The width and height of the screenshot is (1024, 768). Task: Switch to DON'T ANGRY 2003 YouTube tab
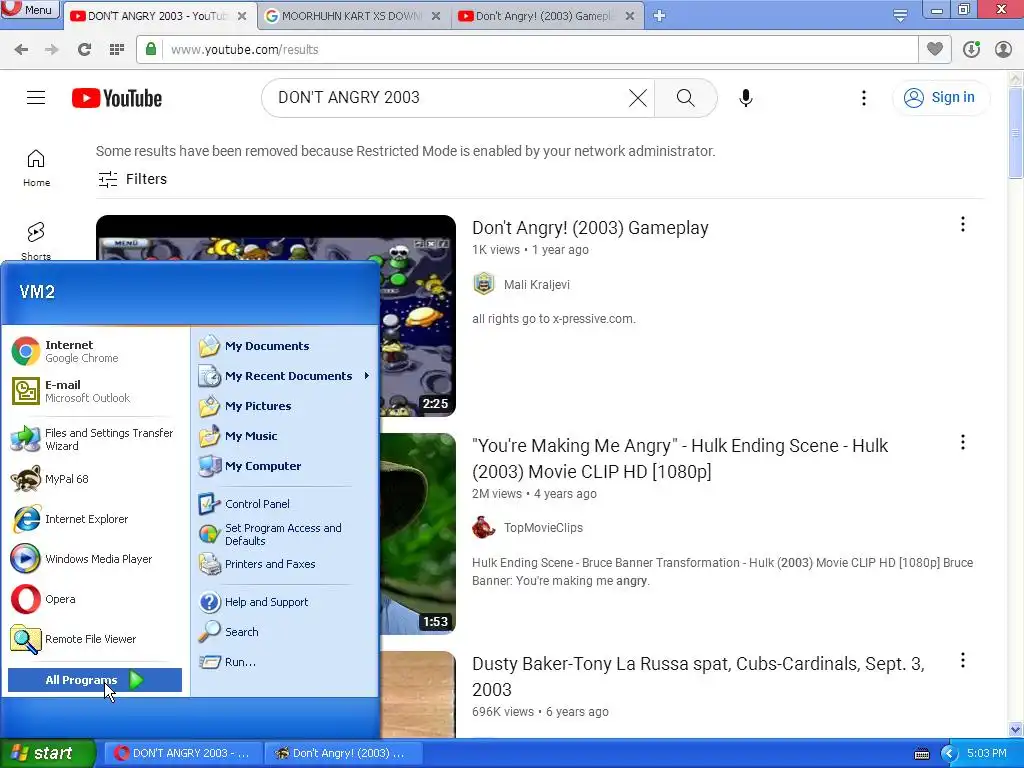tap(159, 16)
